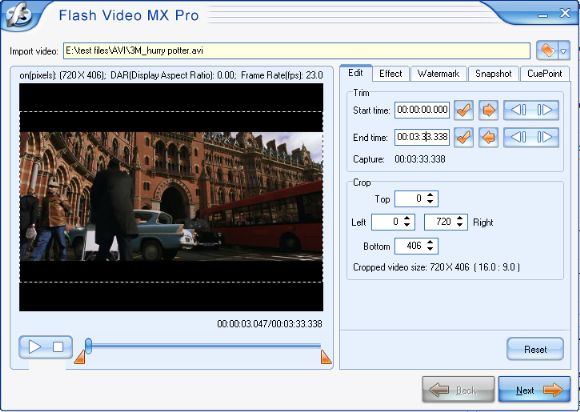Click the orange trim end marker
Screen dimensions: 580x412
pos(326,357)
